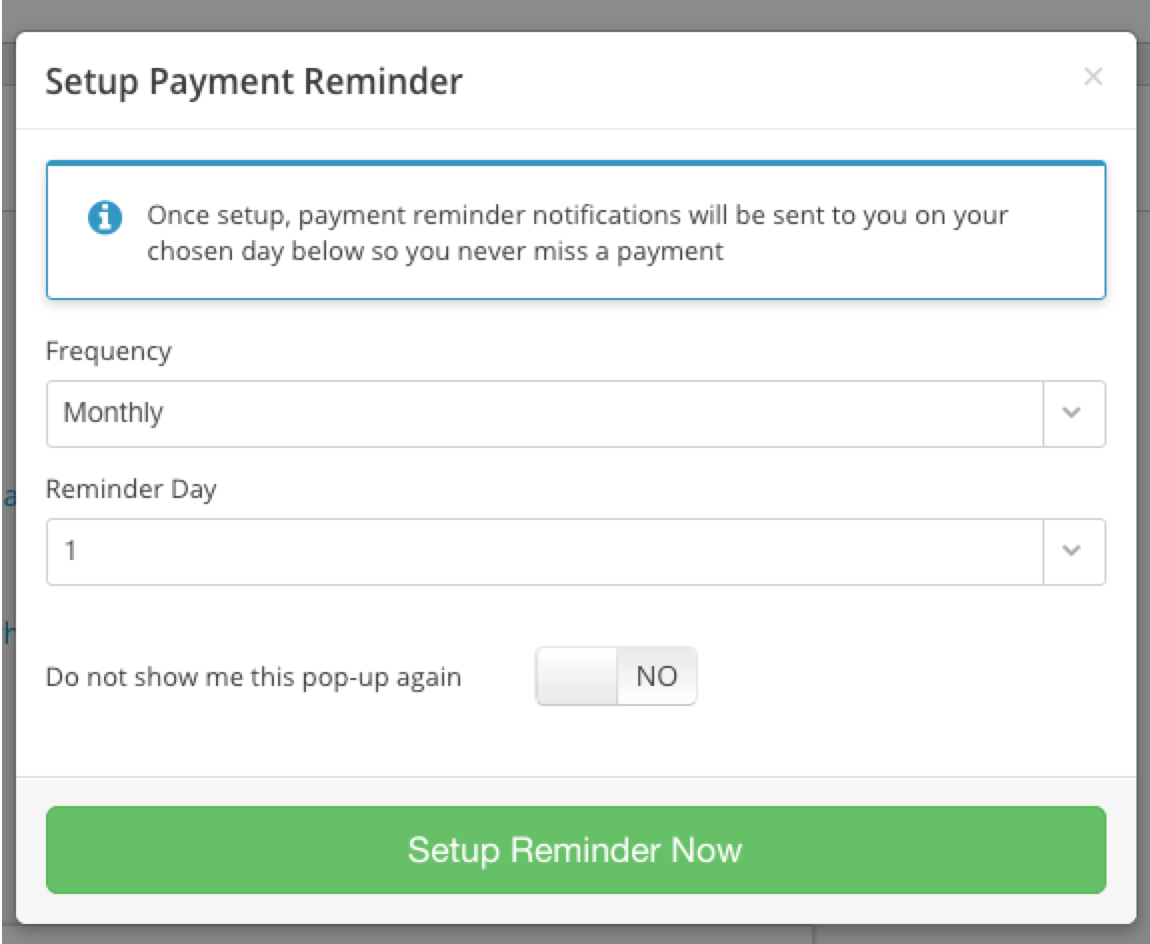Screen dimensions: 1150x944
Task: Click the NO label on the switch
Action: (x=656, y=677)
